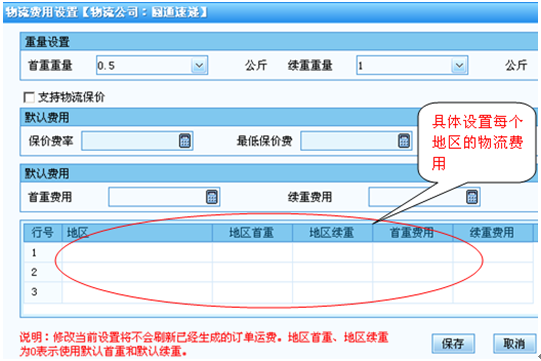Click the 行号 column header
The width and height of the screenshot is (541, 361).
point(43,233)
